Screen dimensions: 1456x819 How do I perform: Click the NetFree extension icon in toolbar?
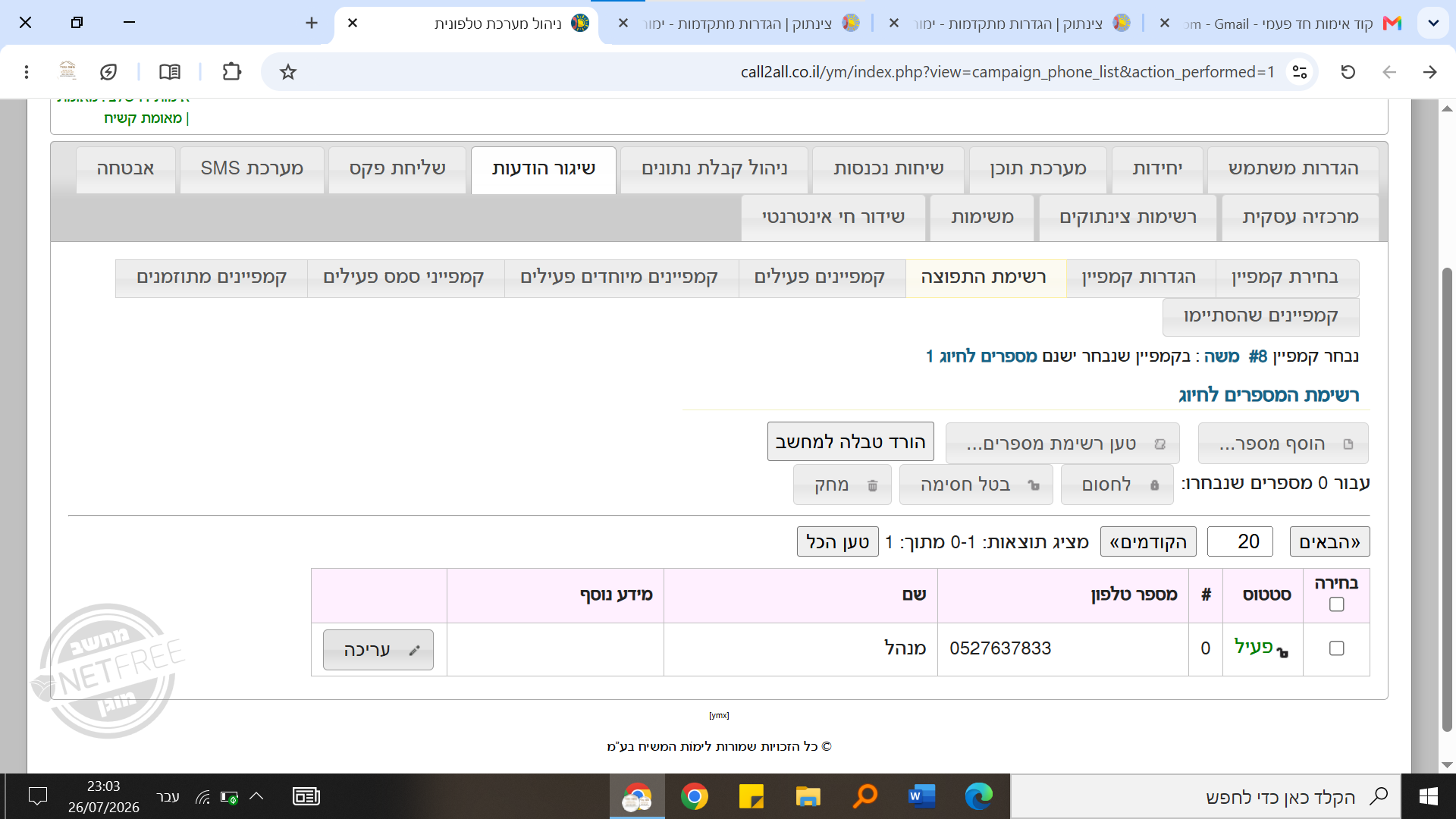pyautogui.click(x=67, y=71)
